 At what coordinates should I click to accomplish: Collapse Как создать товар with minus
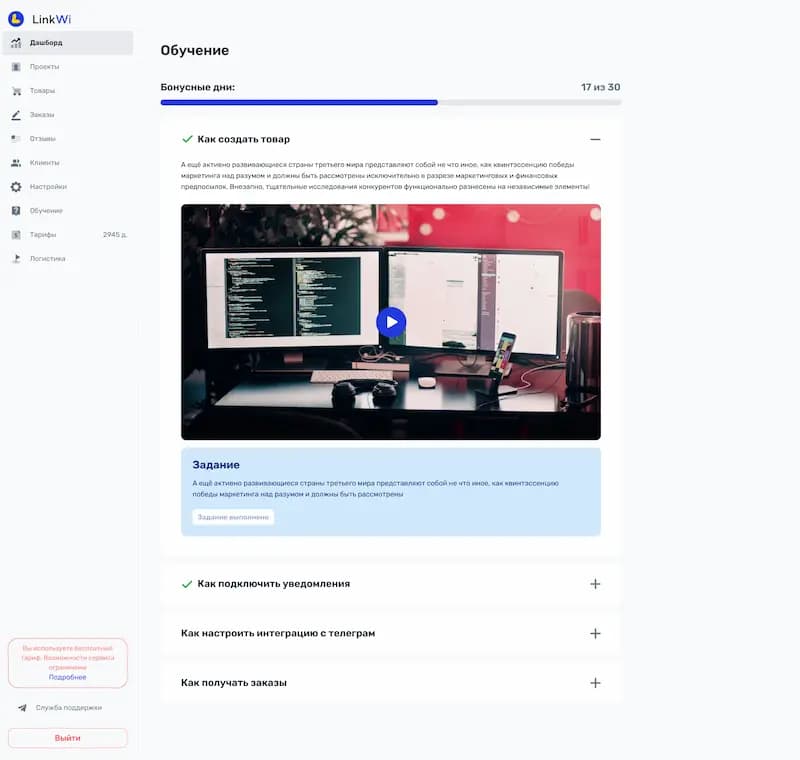point(595,139)
